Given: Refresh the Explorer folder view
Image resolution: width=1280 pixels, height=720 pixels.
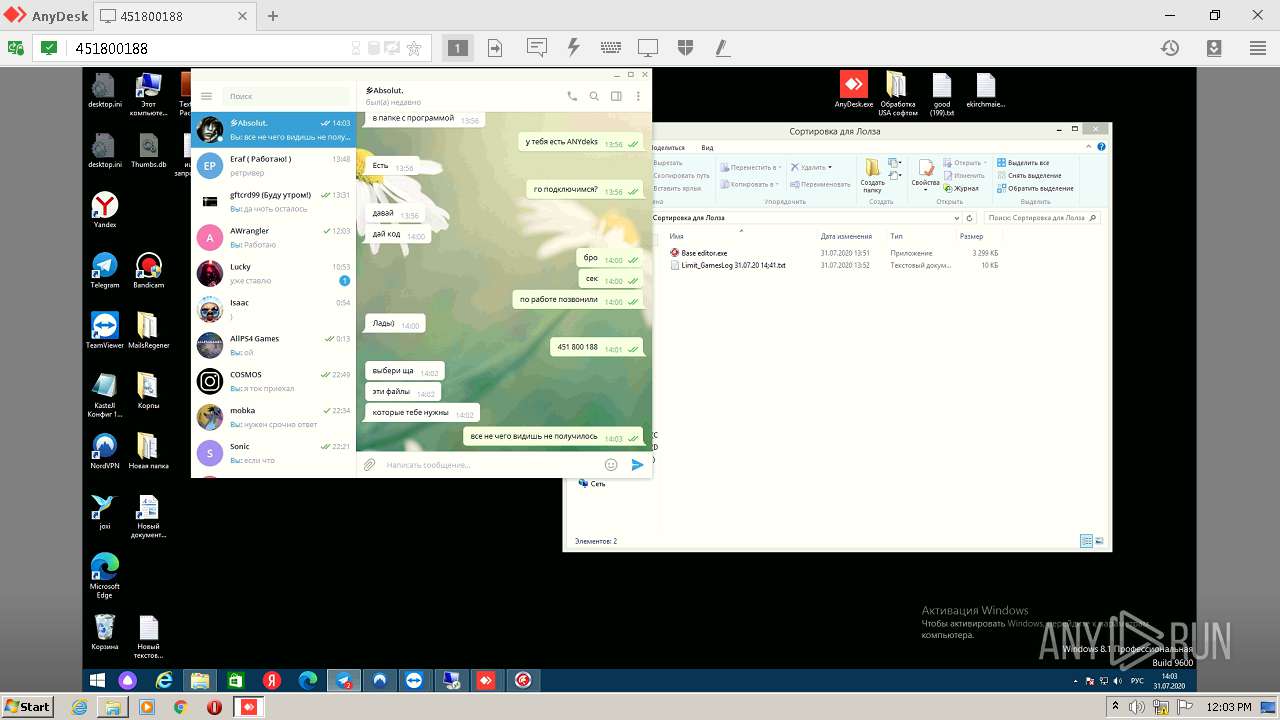Looking at the screenshot, I should [970, 217].
